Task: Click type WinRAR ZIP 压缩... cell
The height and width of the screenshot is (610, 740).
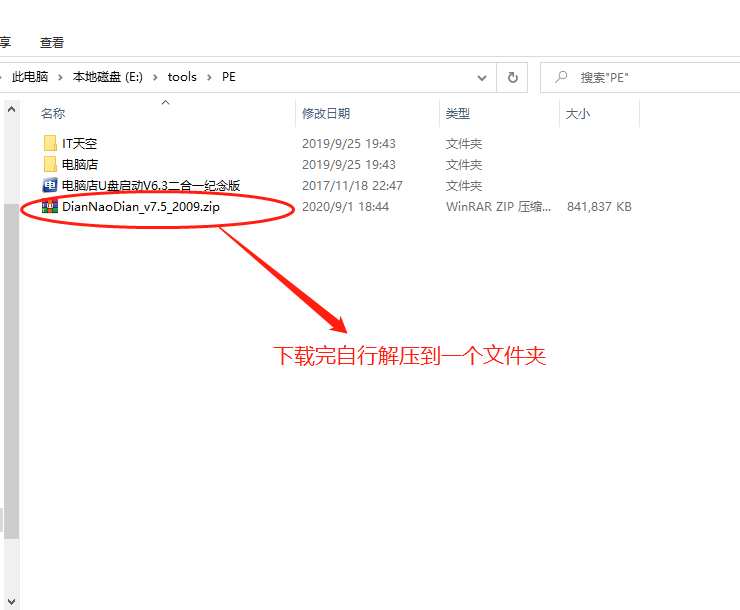Action: coord(498,207)
